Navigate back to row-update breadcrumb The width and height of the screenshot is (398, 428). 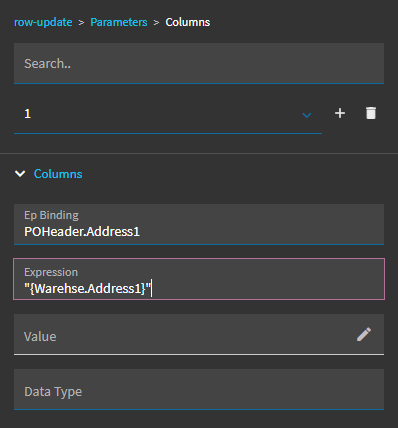click(x=43, y=22)
